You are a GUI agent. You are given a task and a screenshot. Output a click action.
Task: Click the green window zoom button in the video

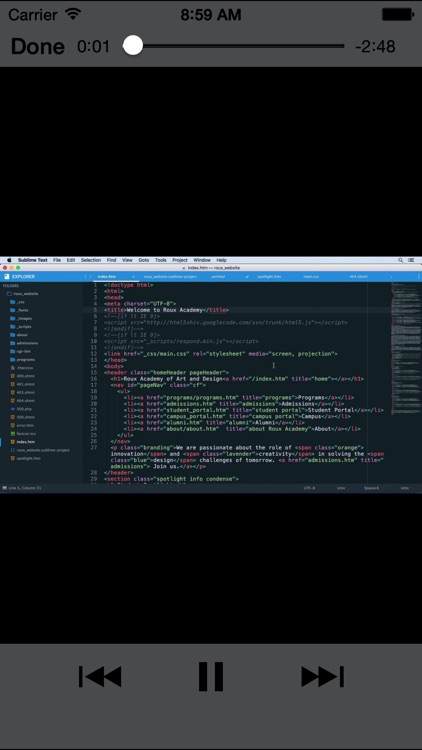pos(19,268)
